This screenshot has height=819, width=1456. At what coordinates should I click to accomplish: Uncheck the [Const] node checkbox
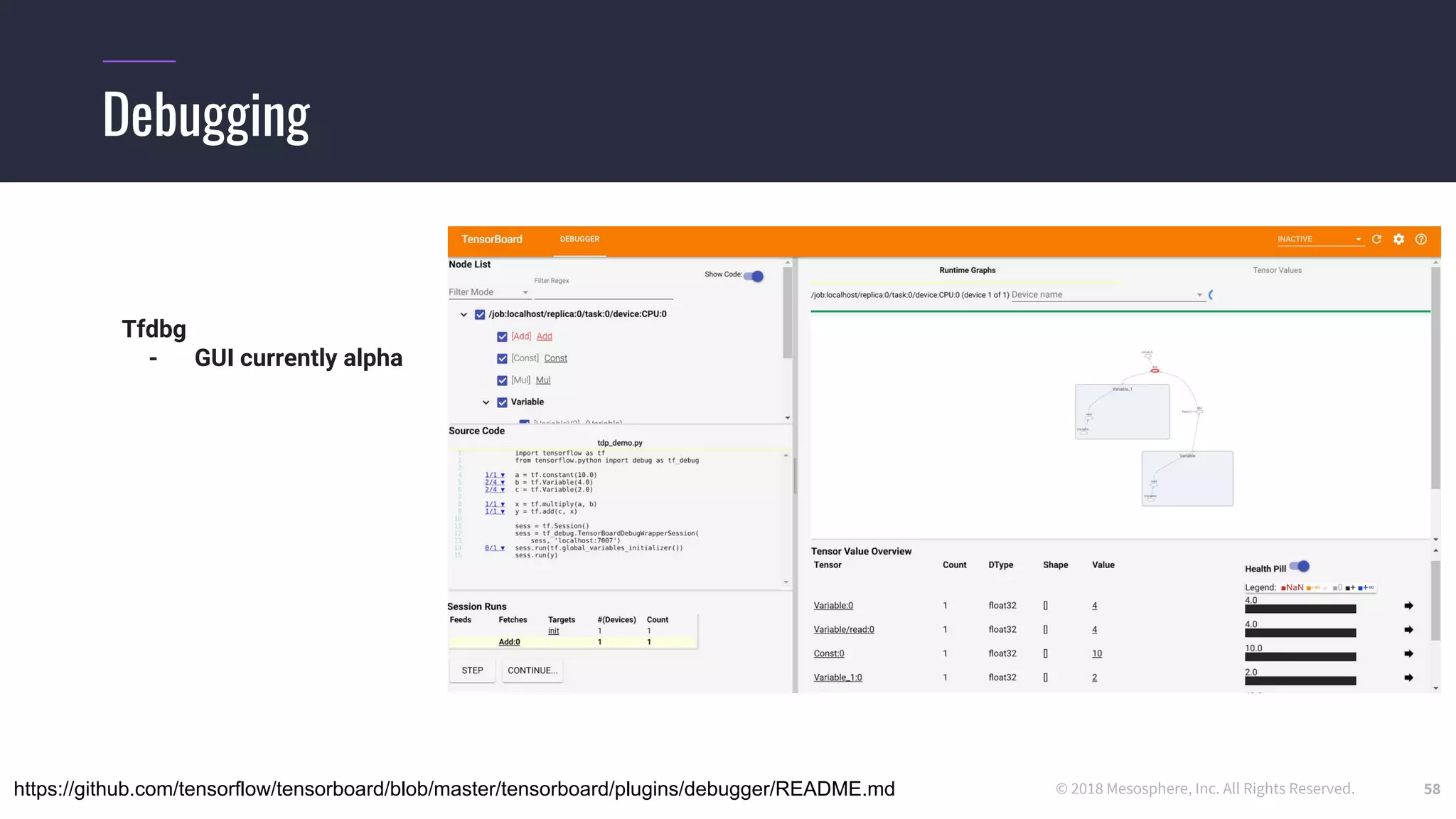point(502,359)
